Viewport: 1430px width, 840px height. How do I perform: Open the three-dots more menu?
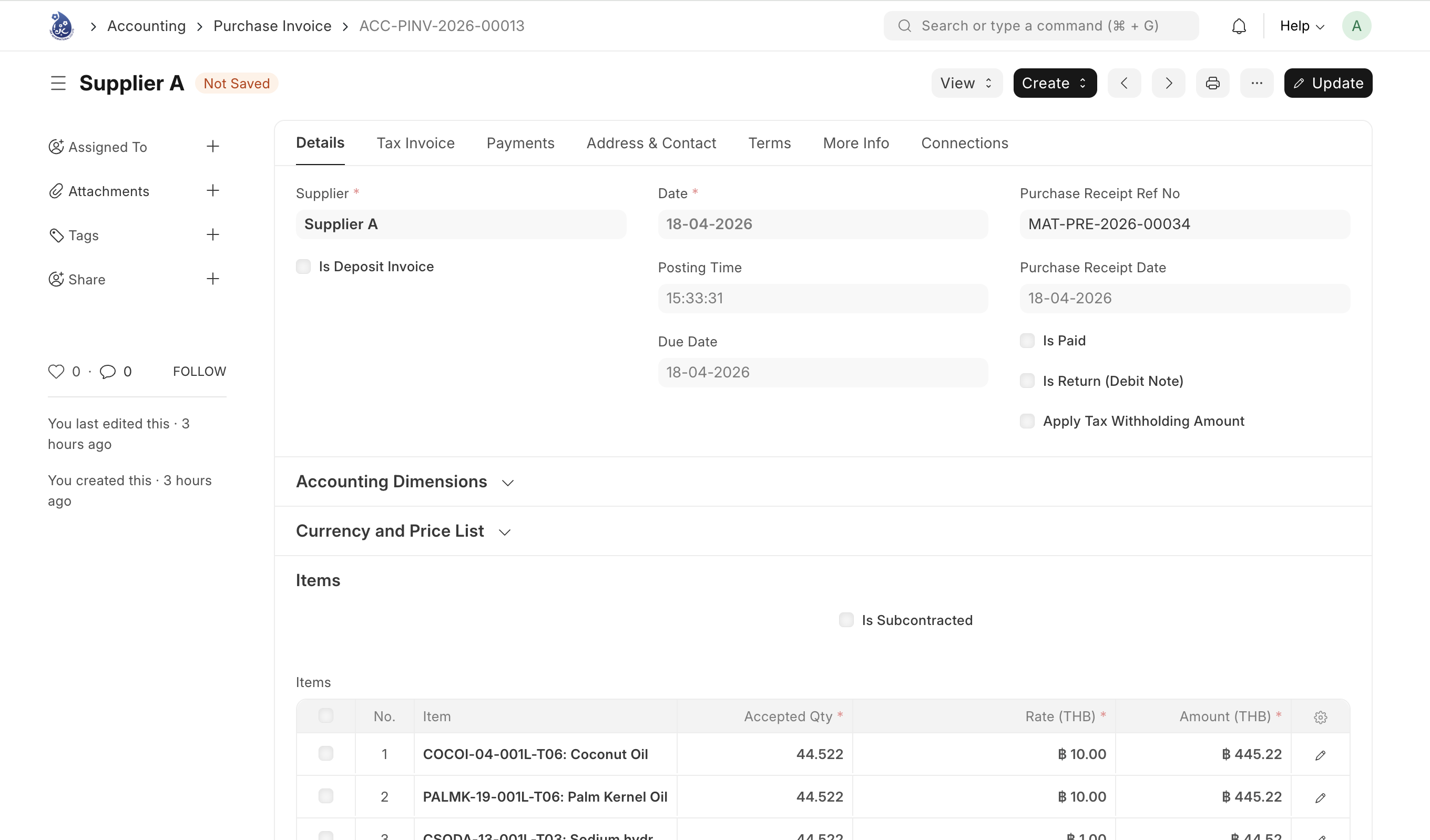[1257, 84]
